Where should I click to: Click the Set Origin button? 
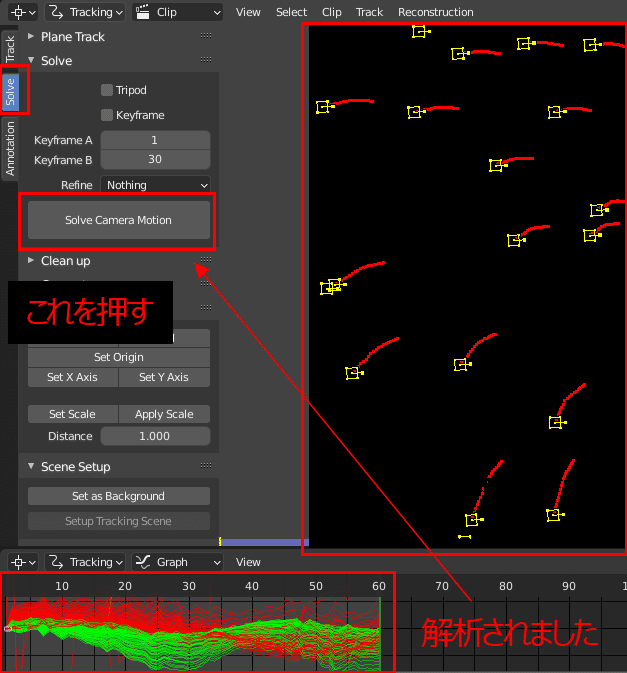pyautogui.click(x=119, y=357)
